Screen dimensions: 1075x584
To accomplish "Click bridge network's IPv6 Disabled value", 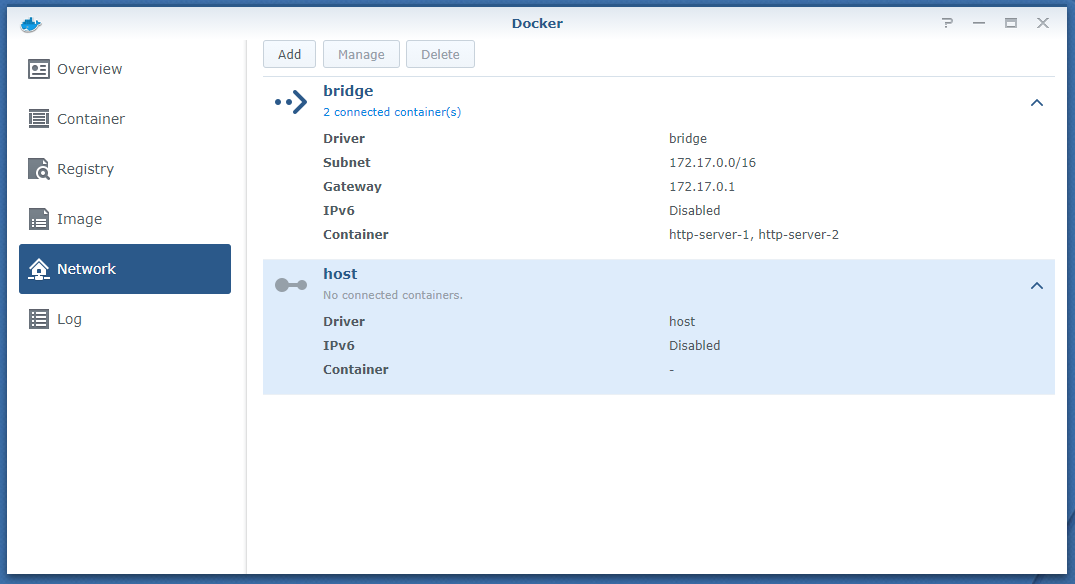I will point(694,210).
